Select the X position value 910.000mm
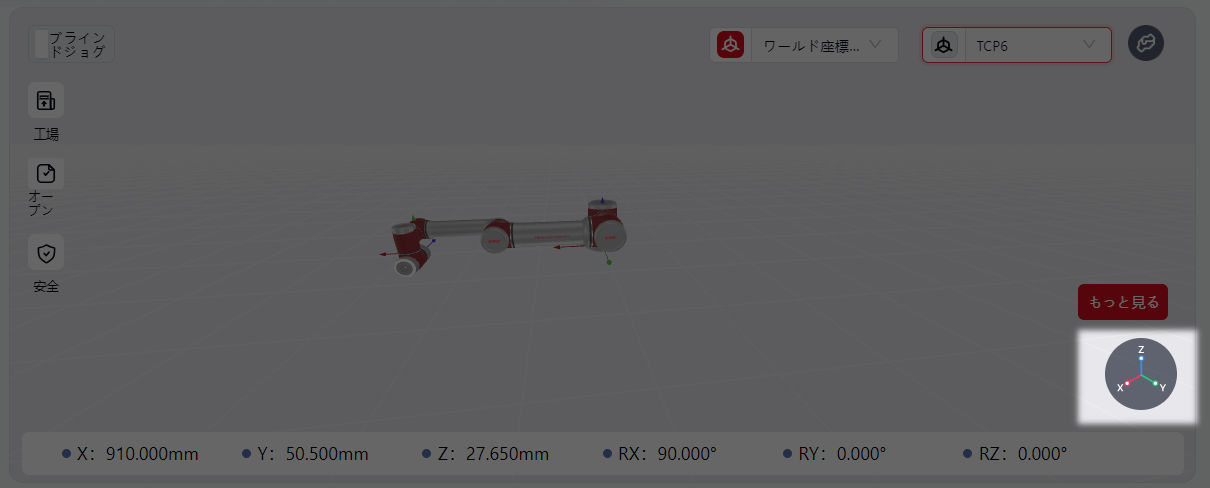1210x488 pixels. point(152,454)
